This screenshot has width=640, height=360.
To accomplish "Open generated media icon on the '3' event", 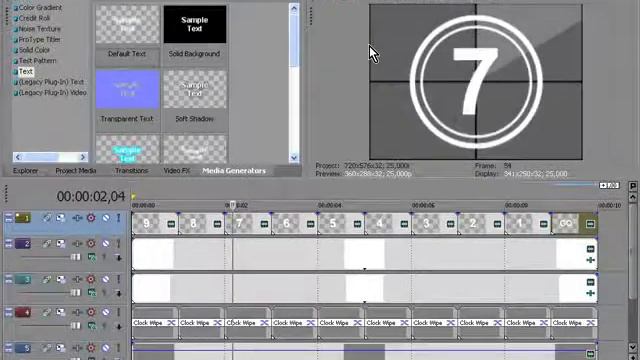I will click(450, 224).
